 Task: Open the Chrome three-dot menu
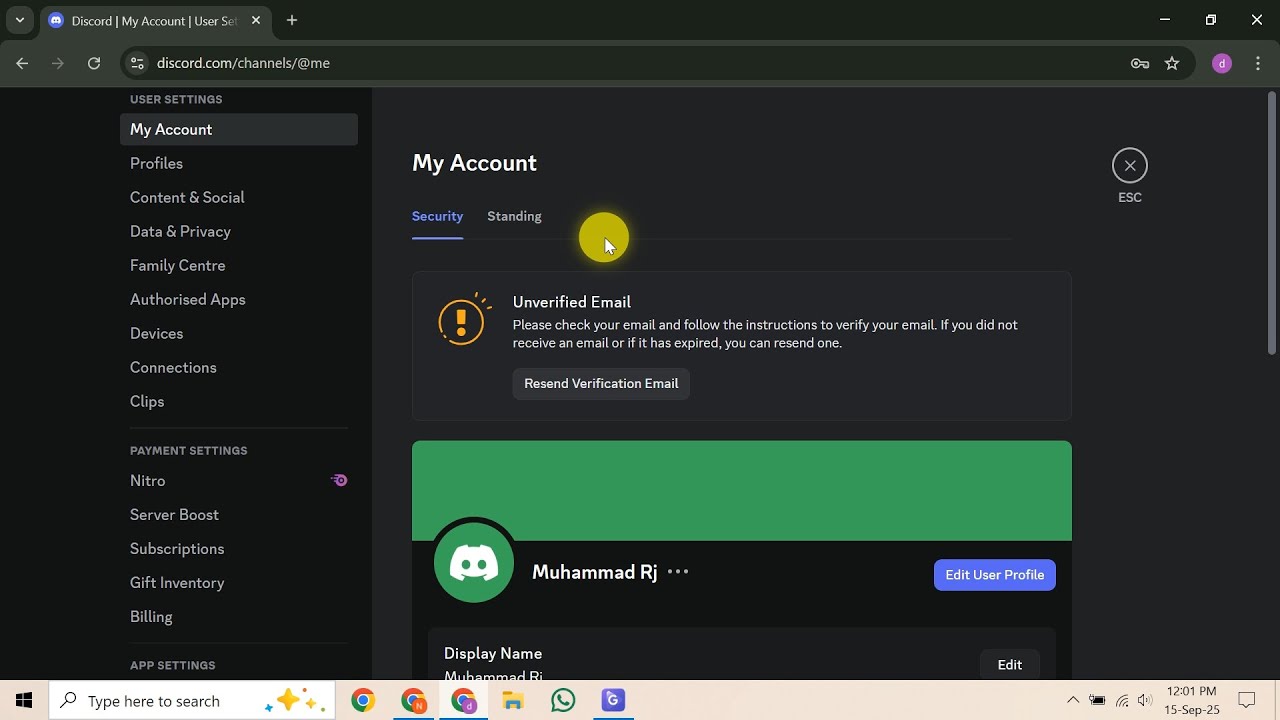click(x=1258, y=63)
